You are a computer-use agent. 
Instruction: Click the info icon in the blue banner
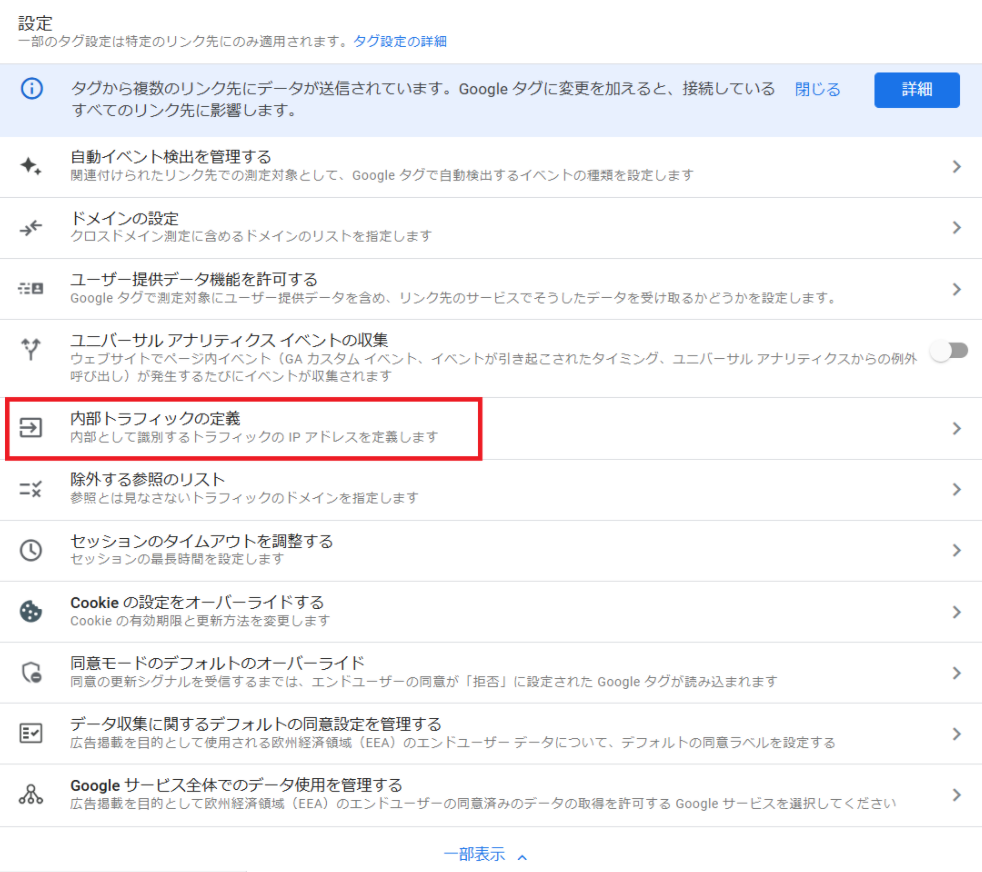click(32, 88)
